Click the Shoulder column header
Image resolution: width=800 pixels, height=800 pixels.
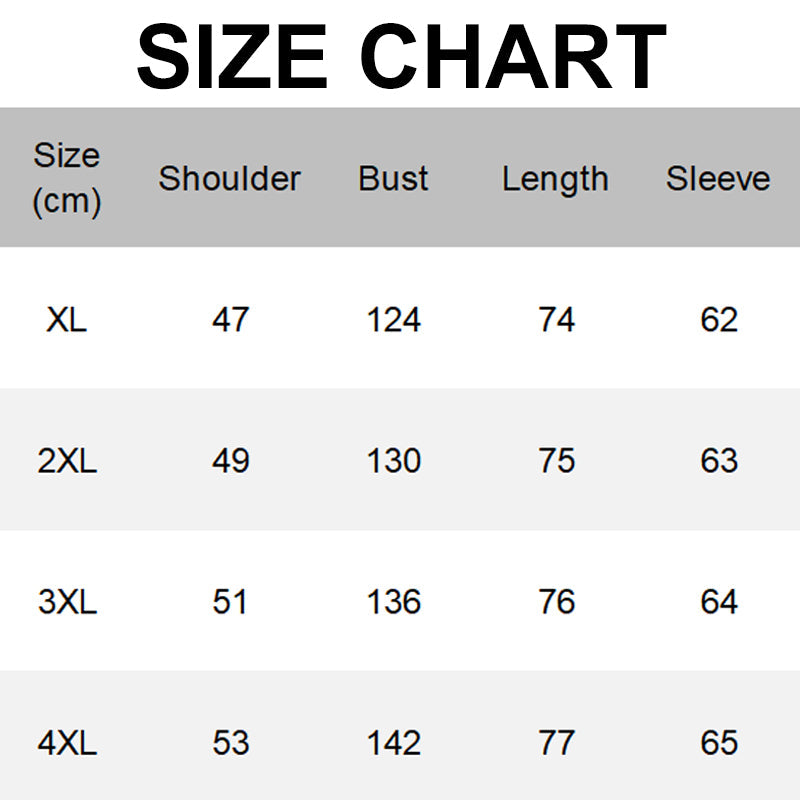click(x=229, y=178)
